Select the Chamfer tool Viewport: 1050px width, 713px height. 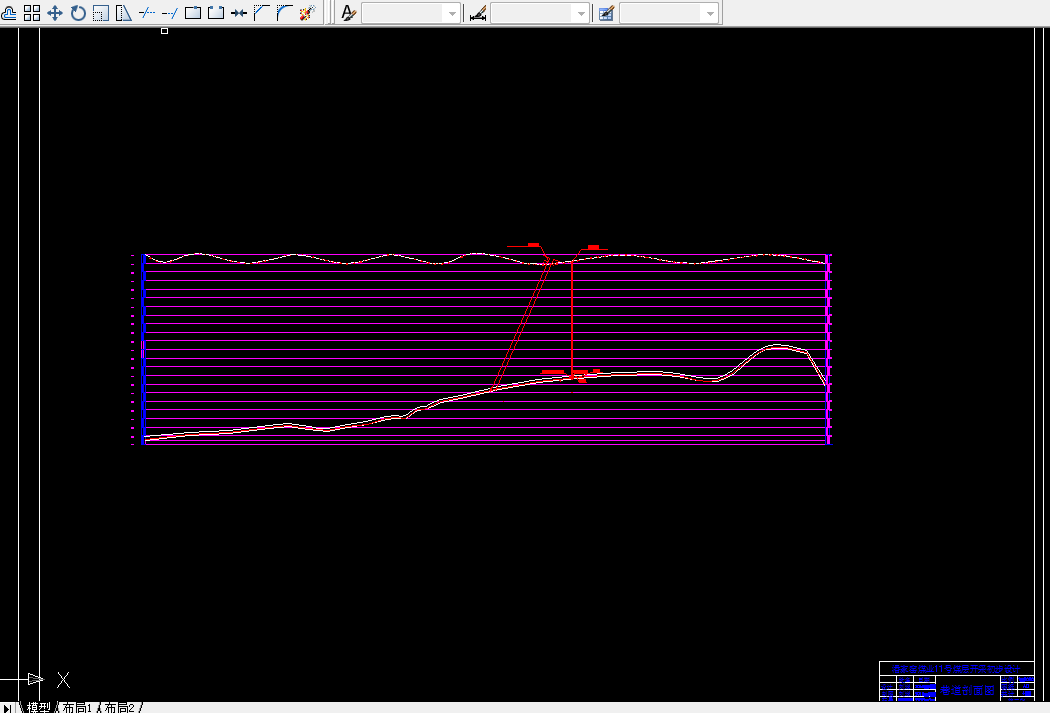click(x=262, y=13)
